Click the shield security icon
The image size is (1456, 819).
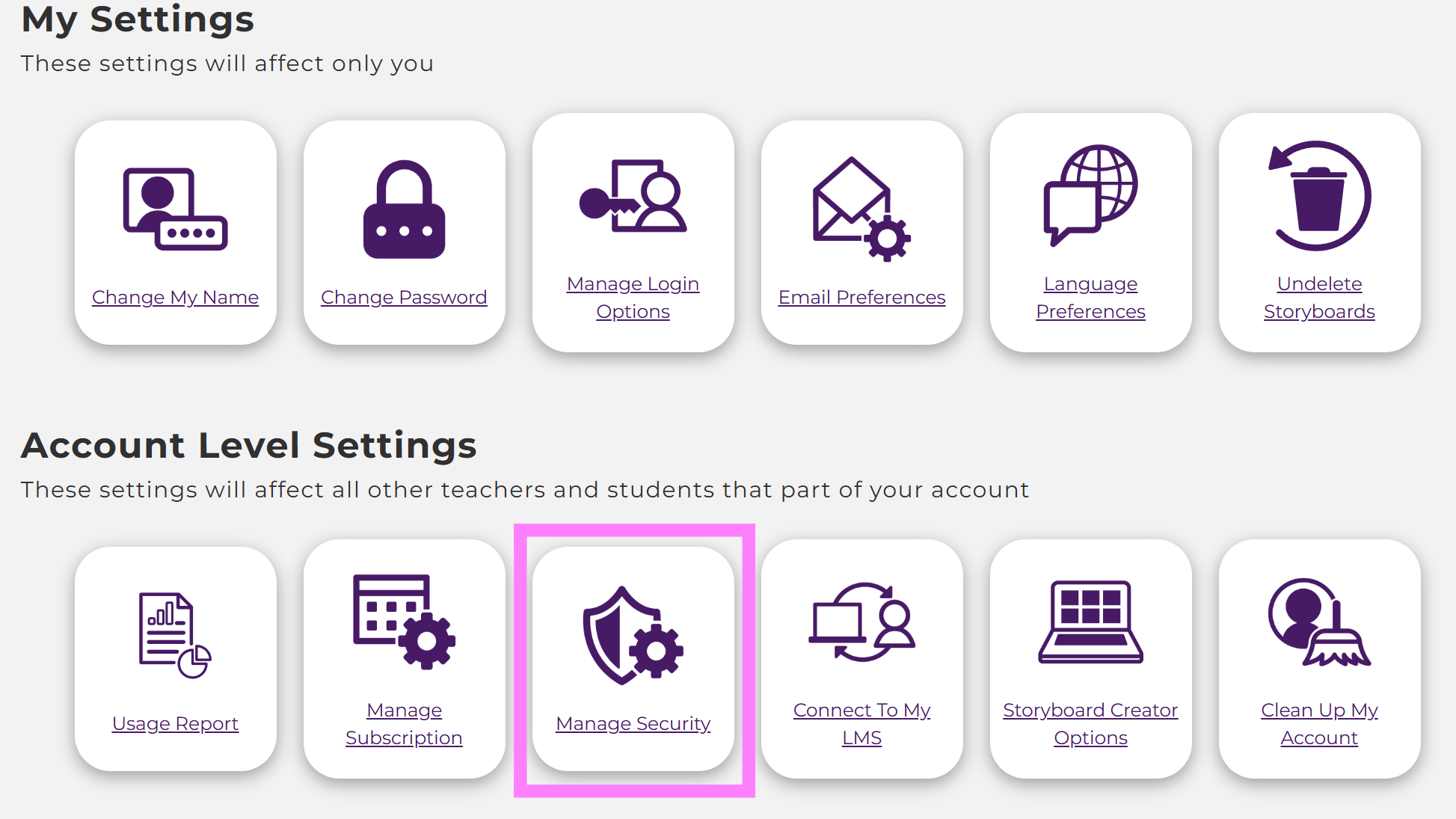click(x=633, y=635)
